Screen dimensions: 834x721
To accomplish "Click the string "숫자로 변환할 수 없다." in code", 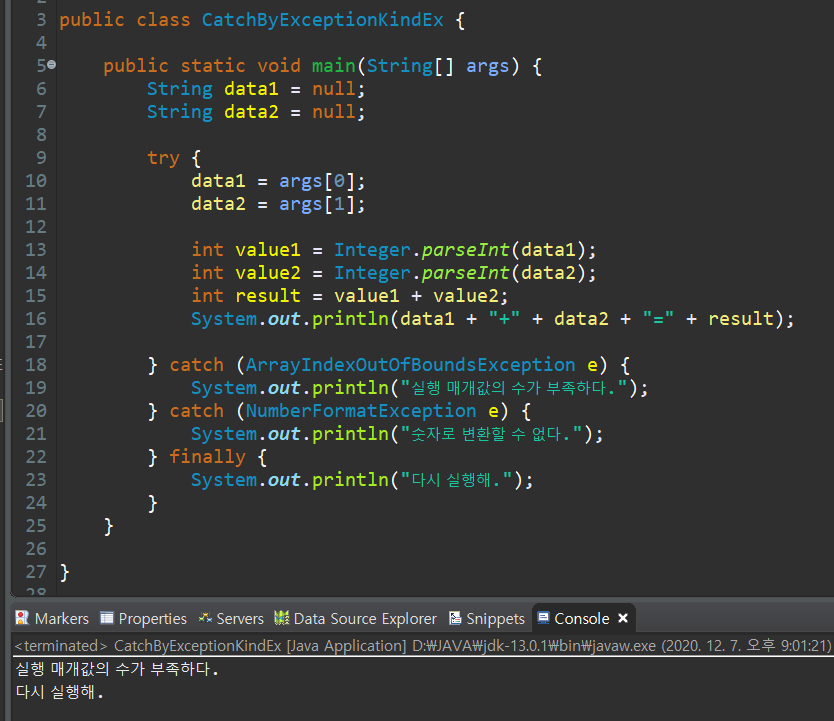I will pos(491,434).
